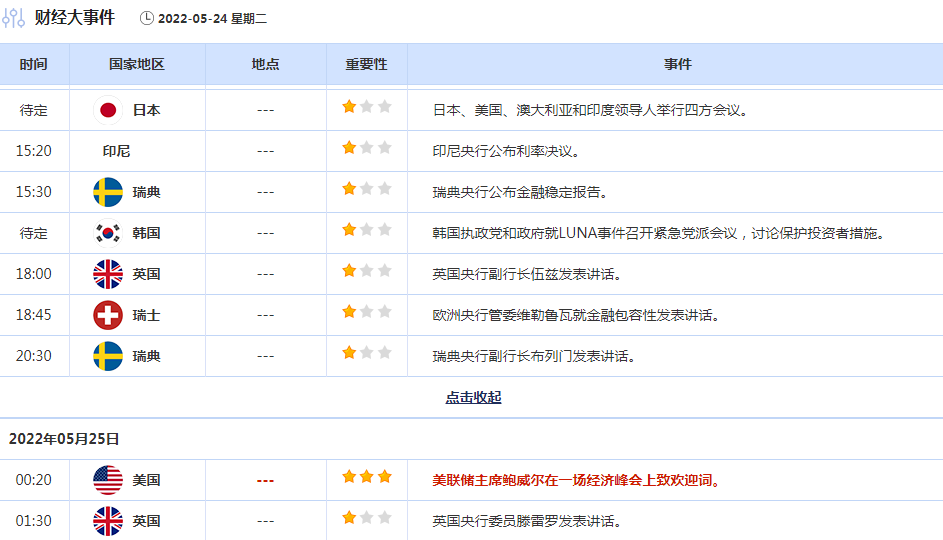Click the three-star rating for the US event
The width and height of the screenshot is (943, 540).
367,477
